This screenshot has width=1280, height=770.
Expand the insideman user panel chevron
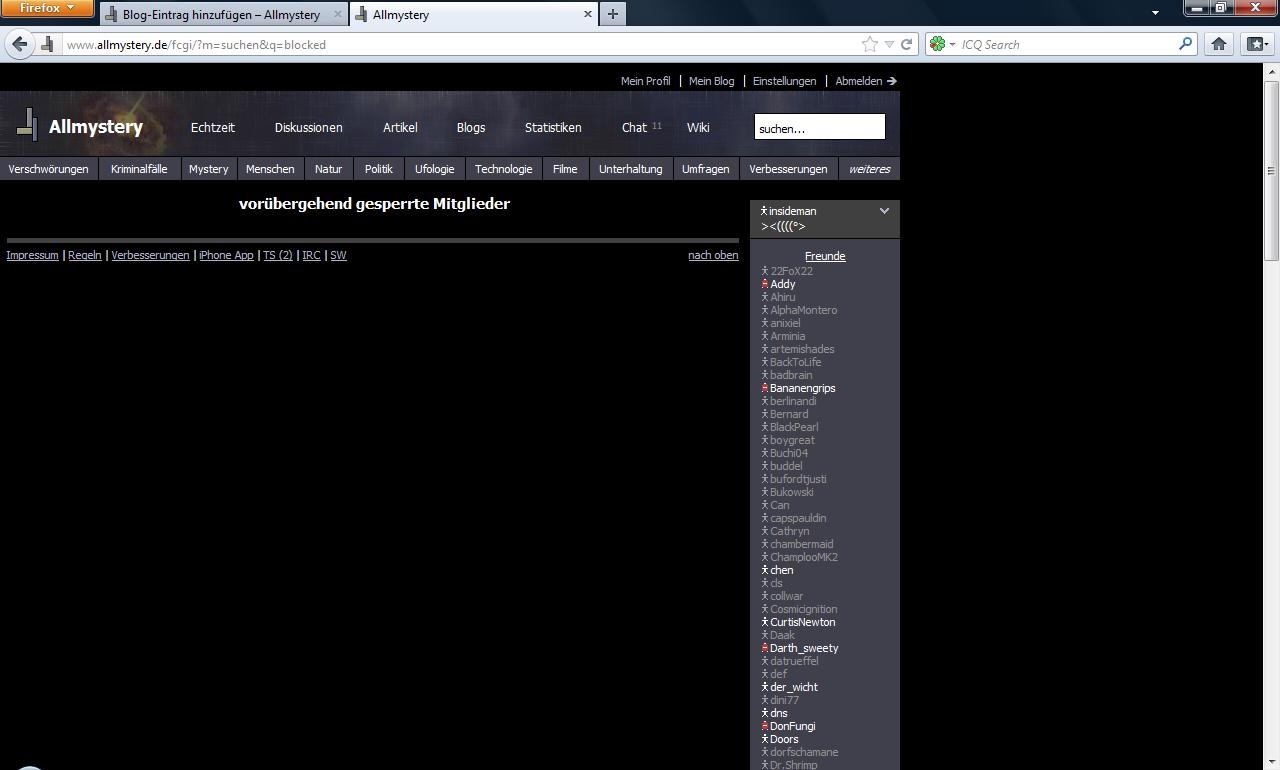coord(884,211)
